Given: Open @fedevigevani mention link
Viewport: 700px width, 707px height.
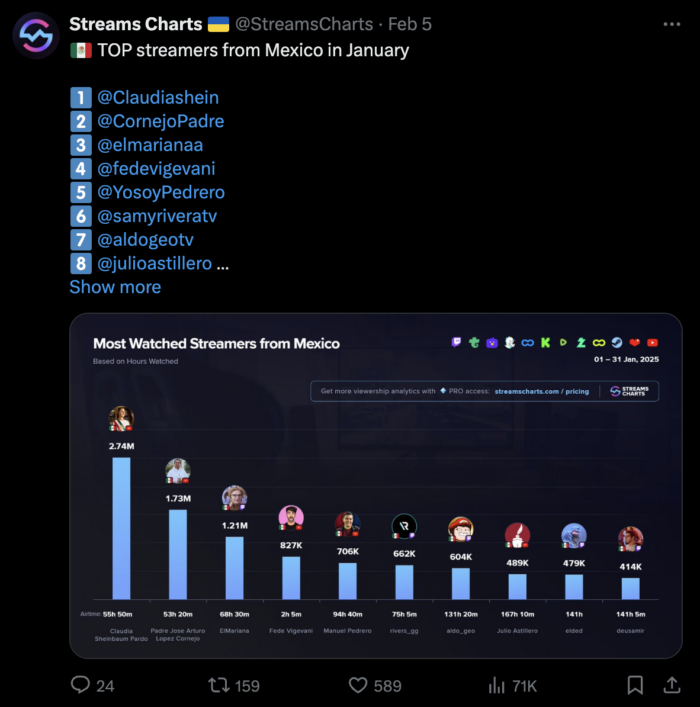Looking at the screenshot, I should 156,169.
